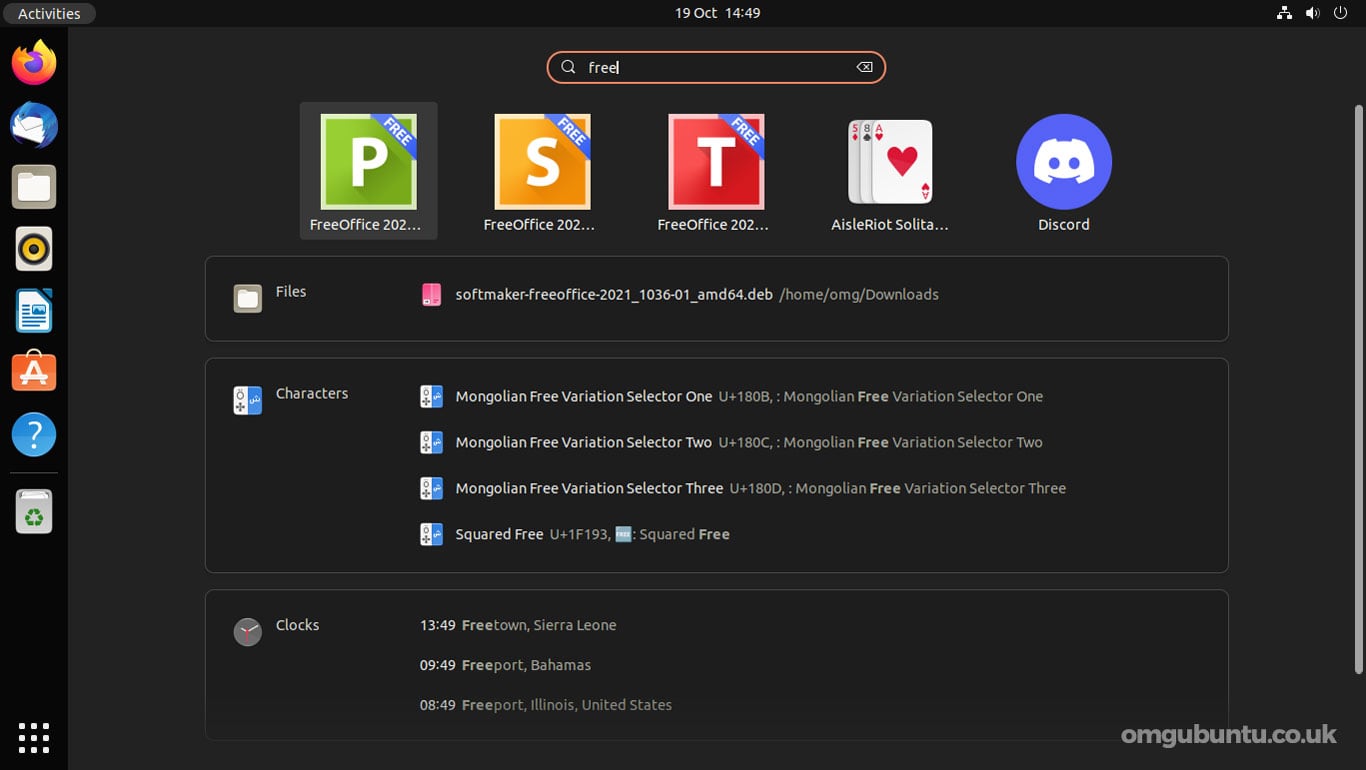1366x770 pixels.
Task: Open FreeOffice PlanMaker orange S icon
Action: click(x=542, y=171)
